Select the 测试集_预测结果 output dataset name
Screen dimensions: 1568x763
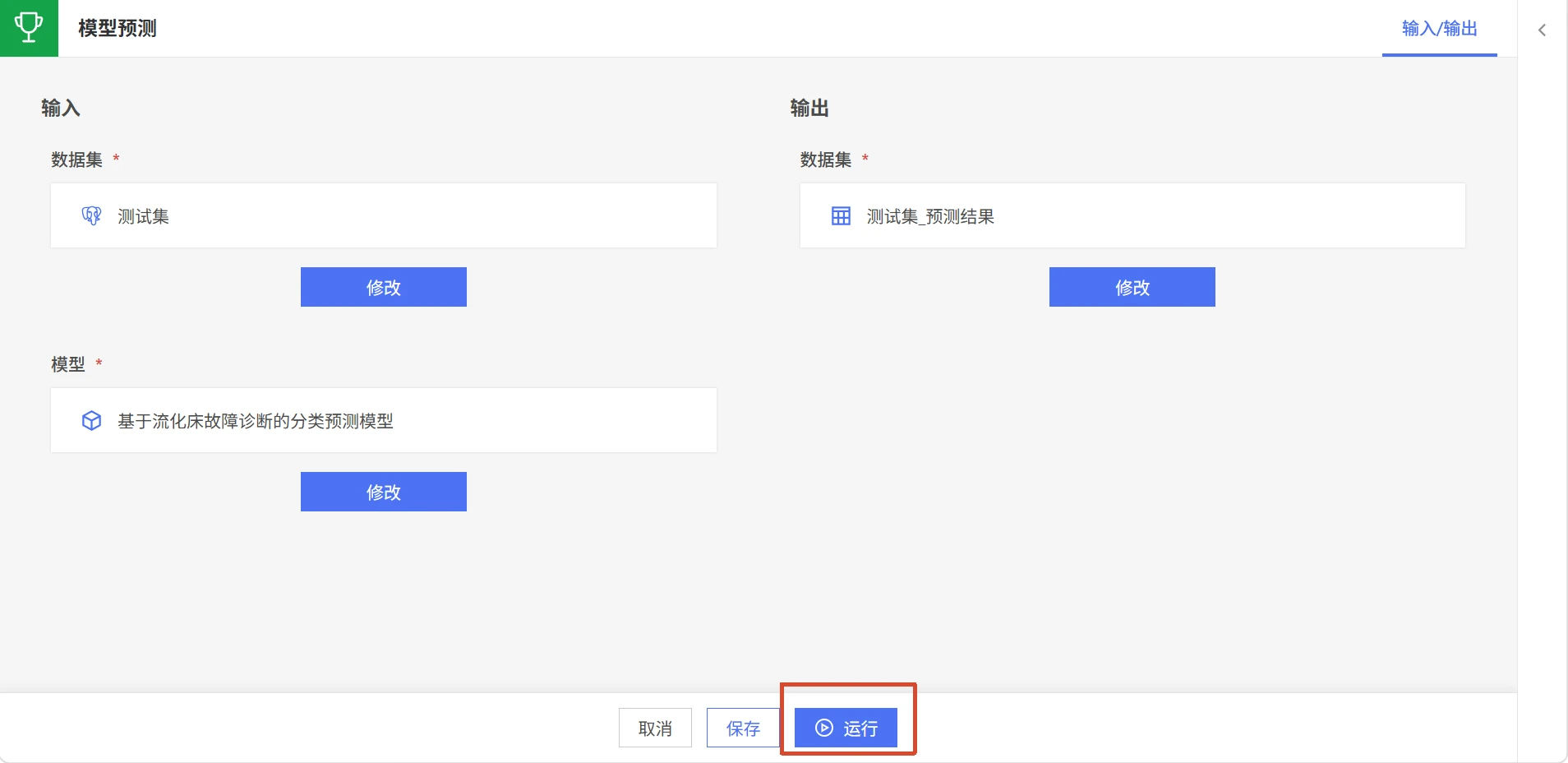pos(930,216)
